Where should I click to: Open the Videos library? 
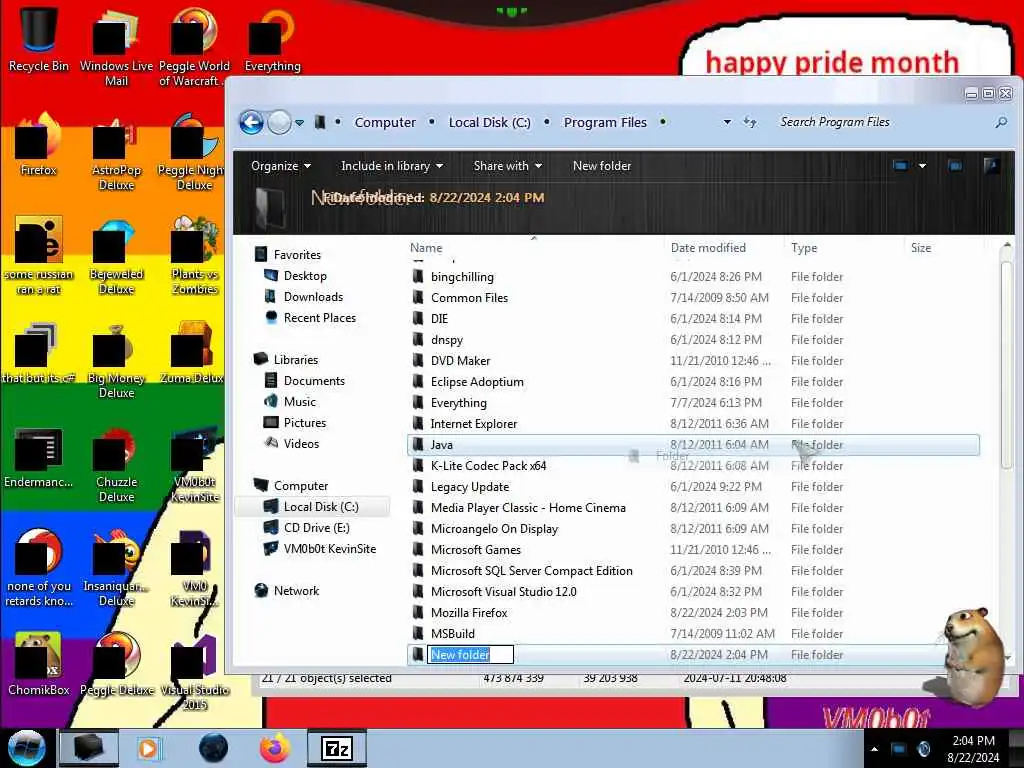pos(301,443)
